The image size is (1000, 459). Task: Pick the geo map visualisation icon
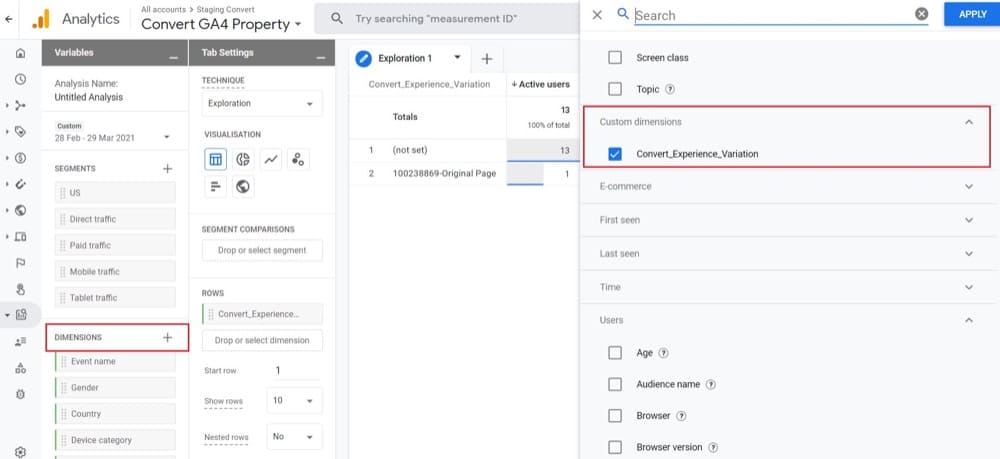243,186
